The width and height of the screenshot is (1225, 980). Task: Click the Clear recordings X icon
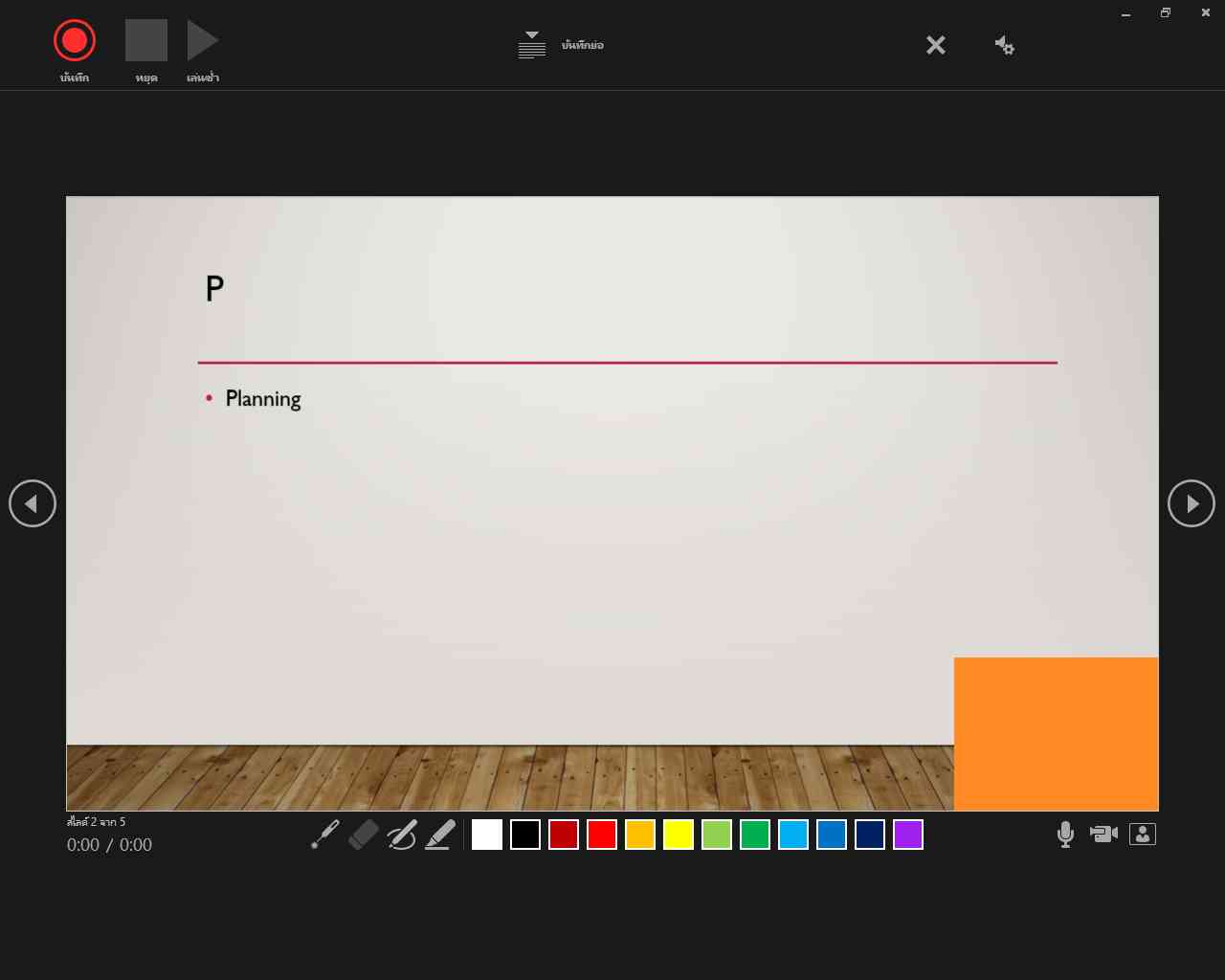pyautogui.click(x=936, y=45)
